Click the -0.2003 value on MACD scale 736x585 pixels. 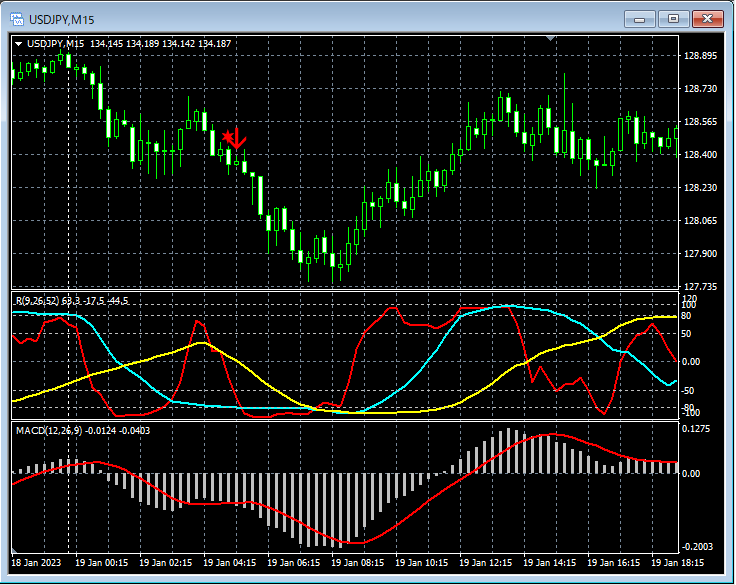click(x=698, y=547)
